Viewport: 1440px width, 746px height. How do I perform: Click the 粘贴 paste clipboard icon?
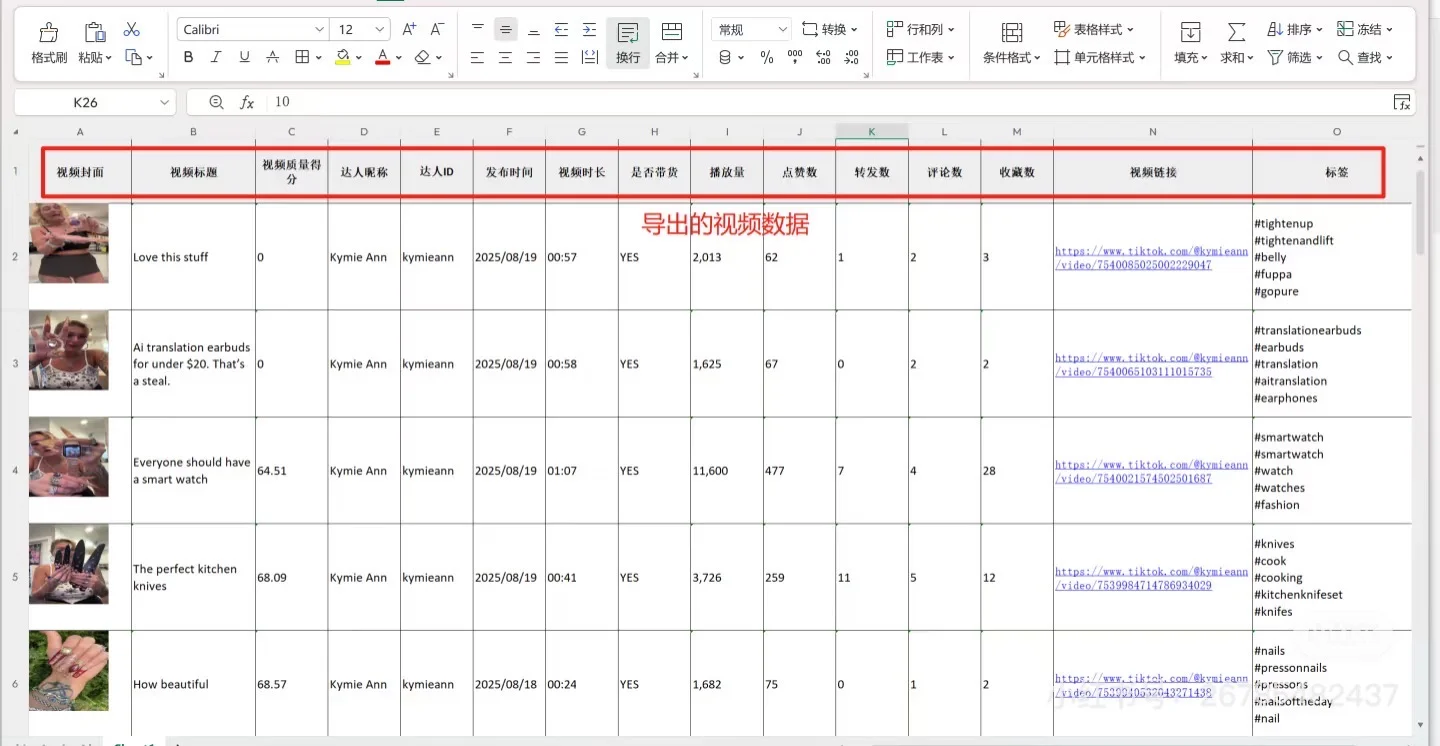[x=95, y=32]
